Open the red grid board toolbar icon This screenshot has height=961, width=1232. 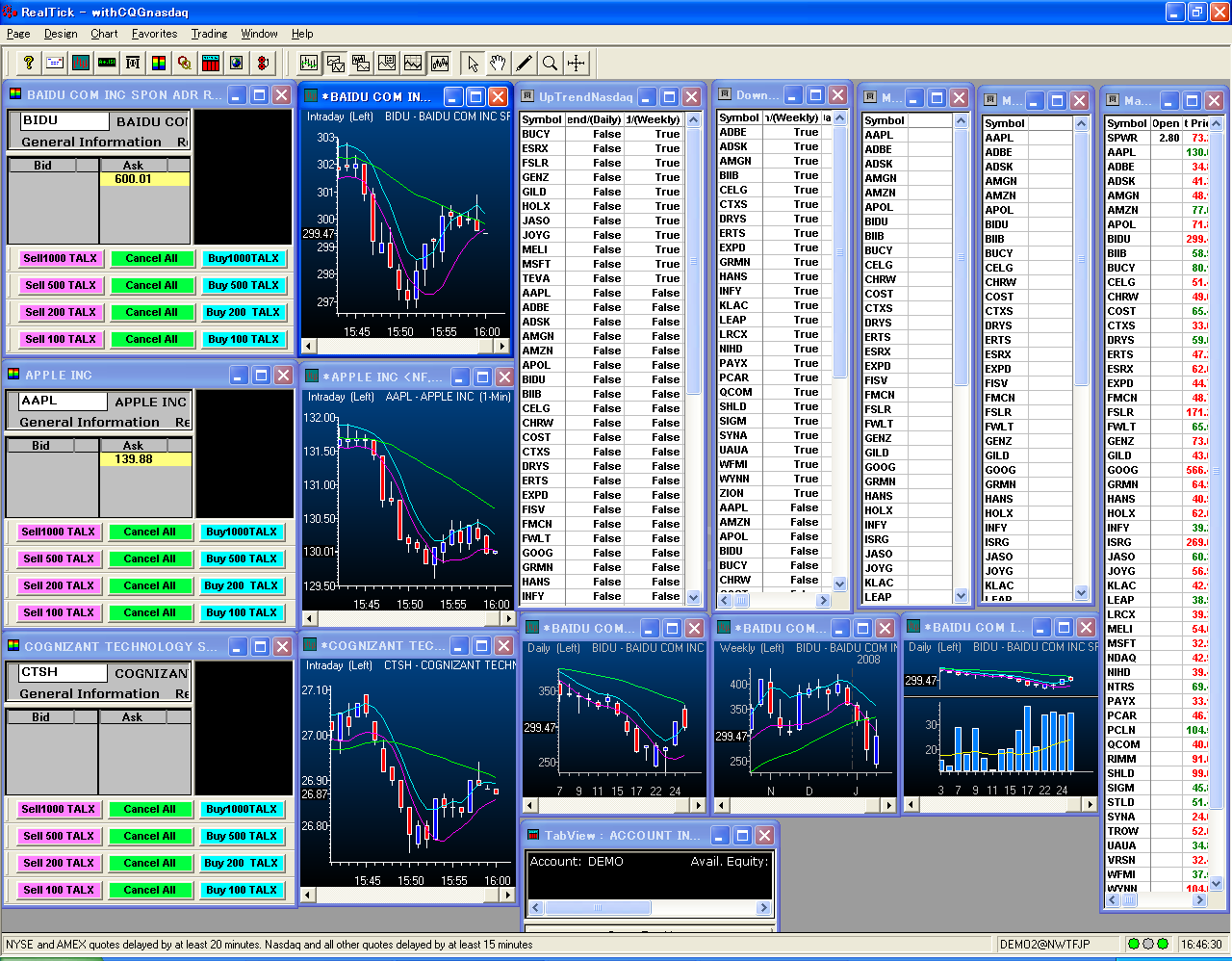pos(211,63)
